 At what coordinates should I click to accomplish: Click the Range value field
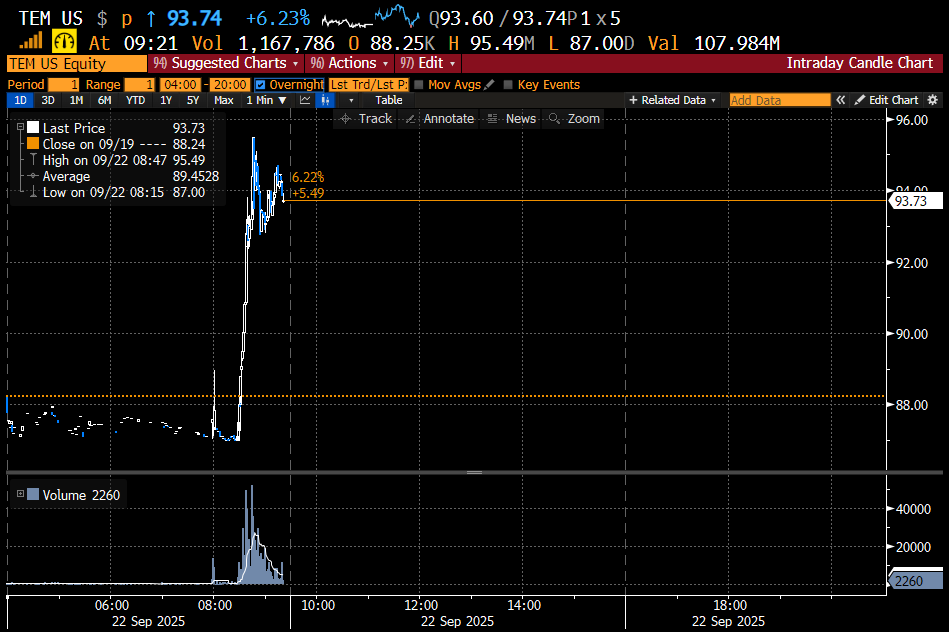(x=139, y=85)
